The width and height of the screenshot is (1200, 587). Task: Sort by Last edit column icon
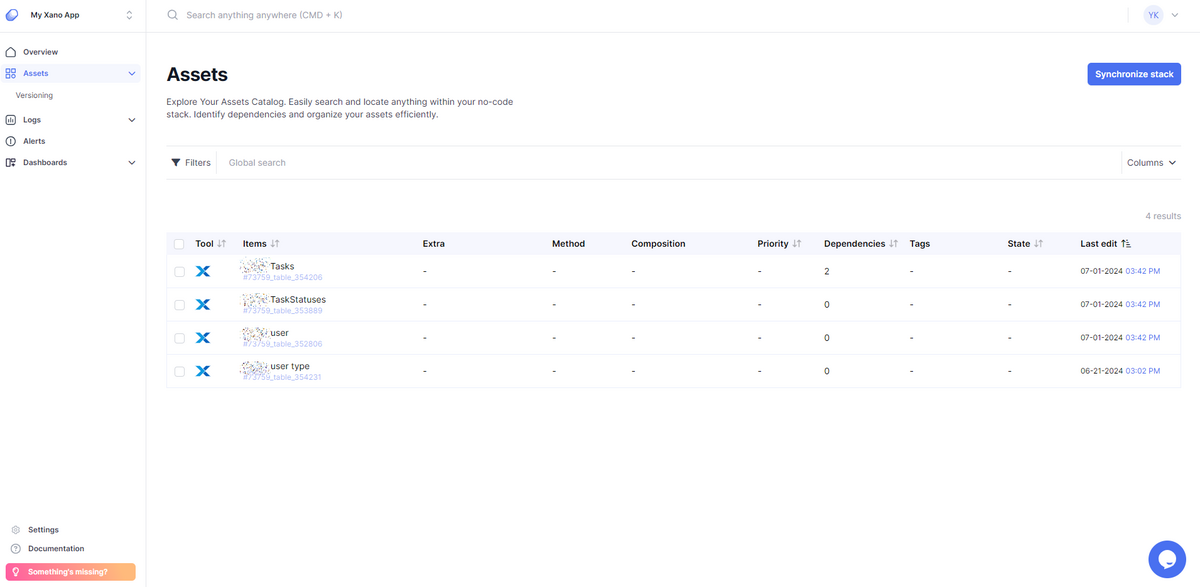click(x=1126, y=244)
